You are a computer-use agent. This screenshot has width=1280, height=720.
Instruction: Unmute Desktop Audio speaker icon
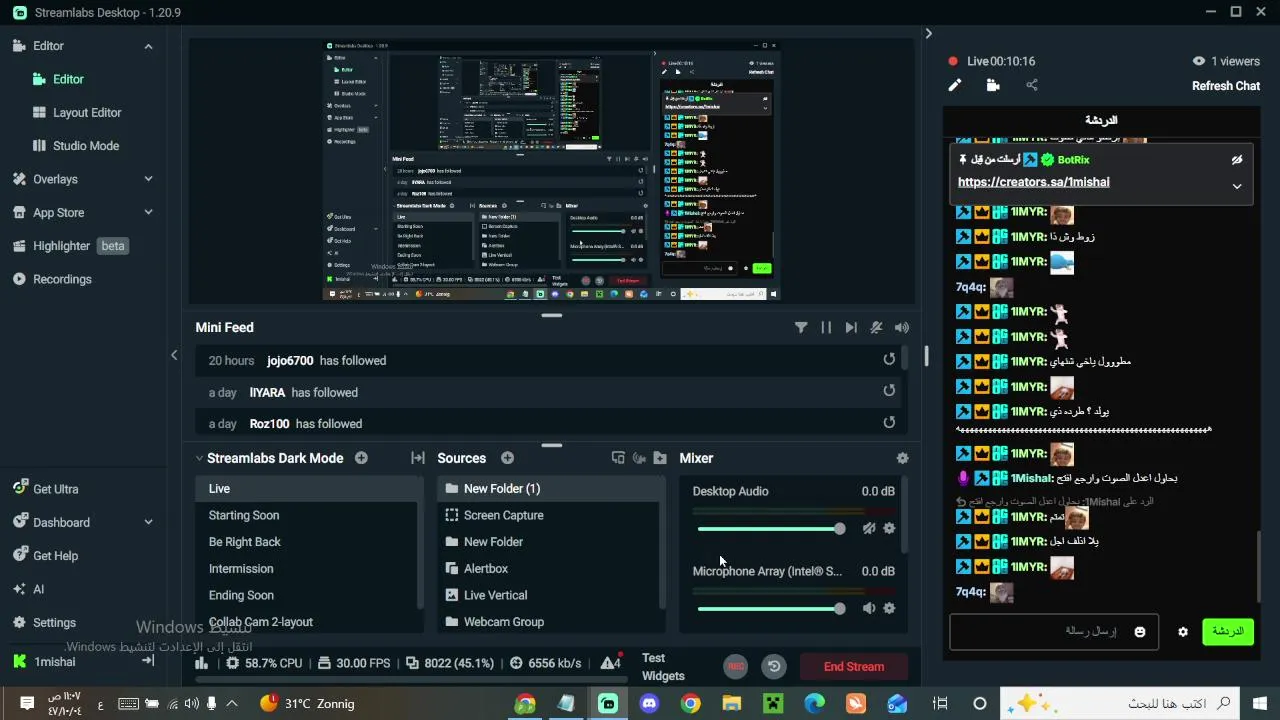pos(869,528)
